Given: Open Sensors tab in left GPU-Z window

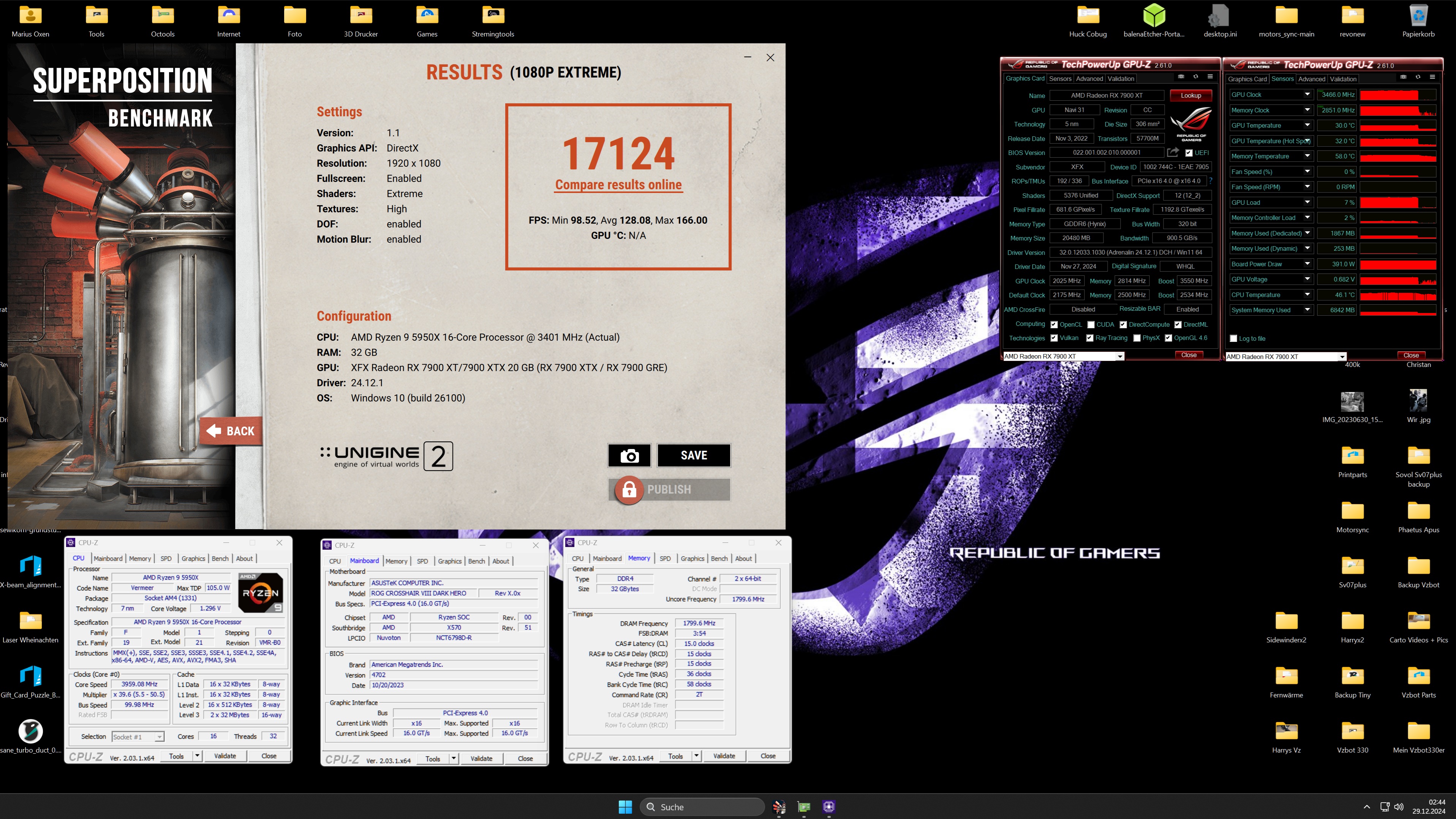Looking at the screenshot, I should pyautogui.click(x=1060, y=79).
